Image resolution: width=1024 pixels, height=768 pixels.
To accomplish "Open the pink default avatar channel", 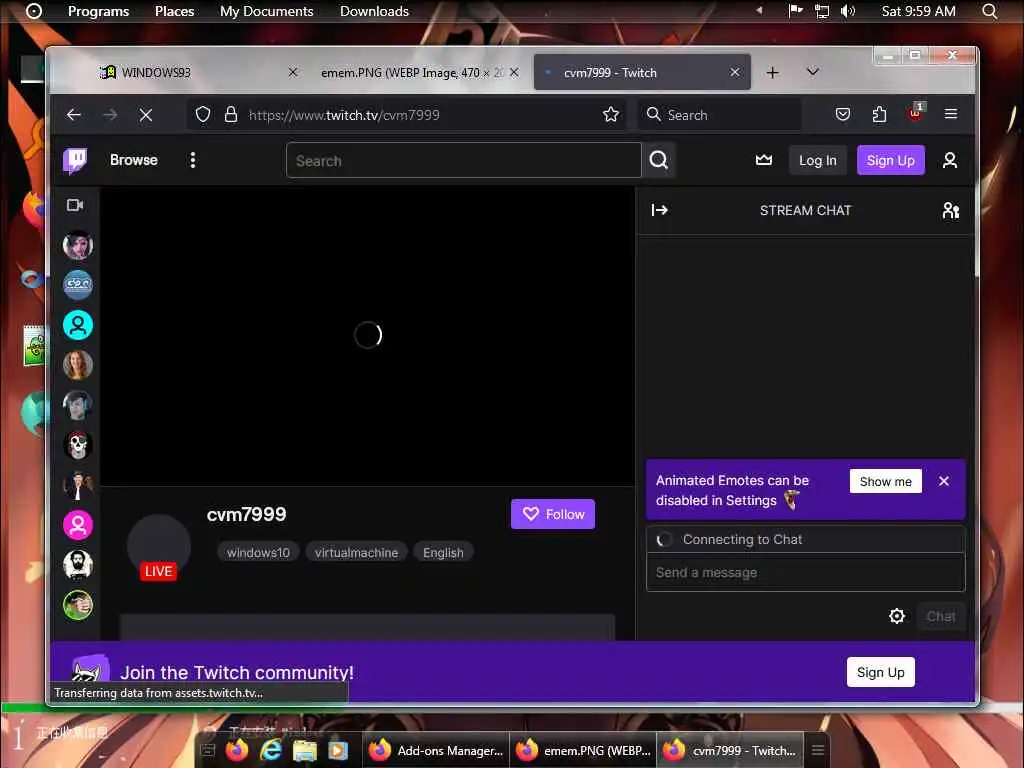I will pyautogui.click(x=78, y=524).
